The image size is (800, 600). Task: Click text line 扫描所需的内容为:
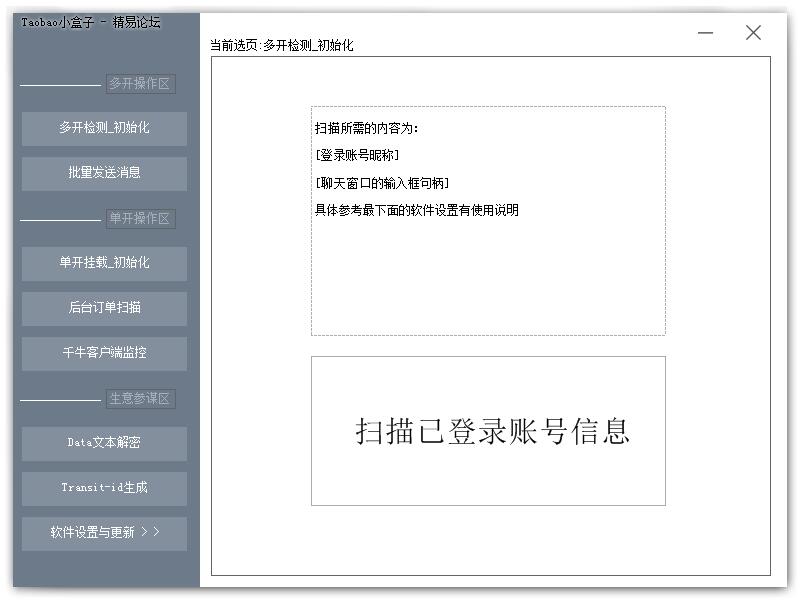[x=366, y=128]
